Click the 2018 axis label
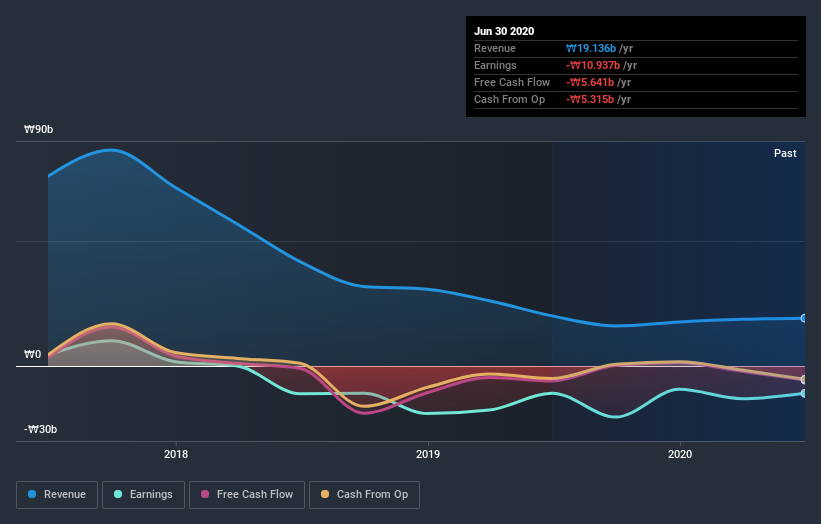Screen dimensions: 821x524 (176, 454)
